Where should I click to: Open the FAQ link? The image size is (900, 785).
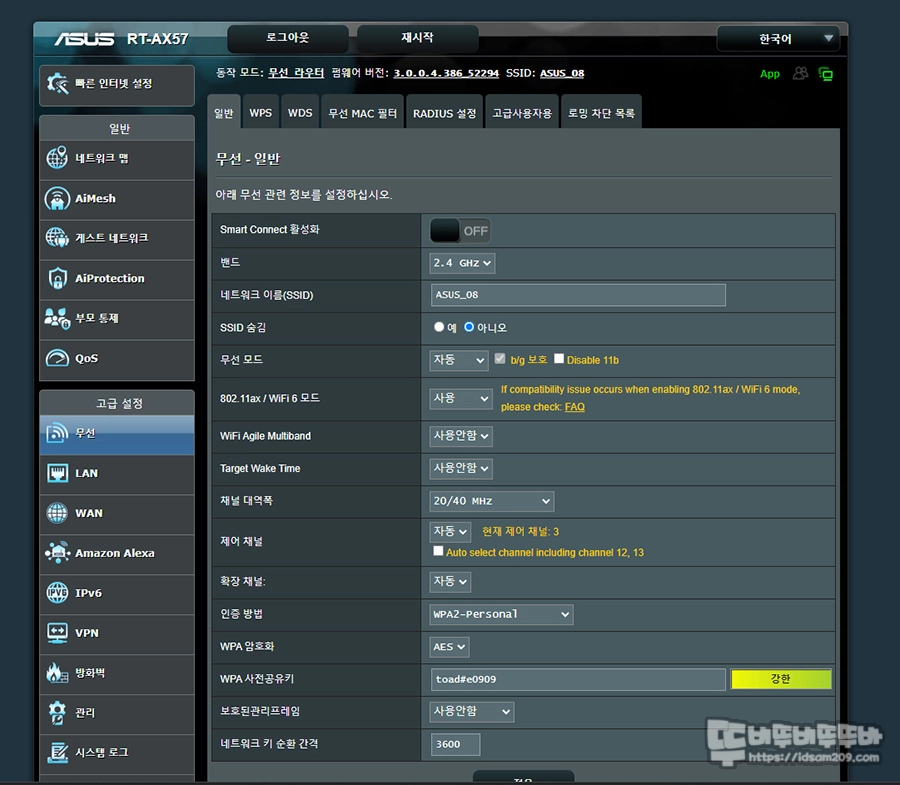575,407
